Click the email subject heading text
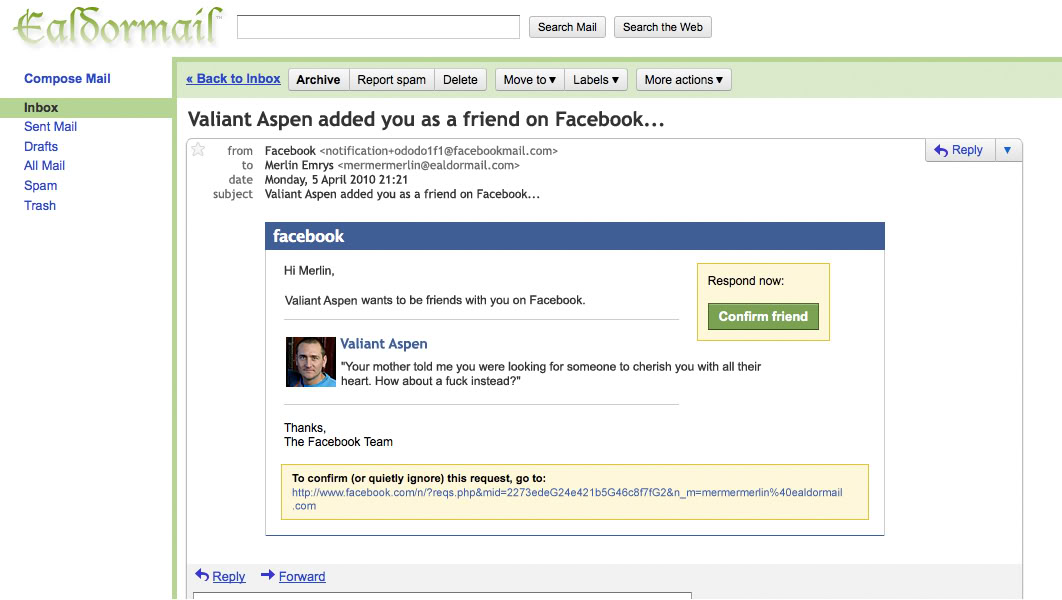 (x=426, y=119)
